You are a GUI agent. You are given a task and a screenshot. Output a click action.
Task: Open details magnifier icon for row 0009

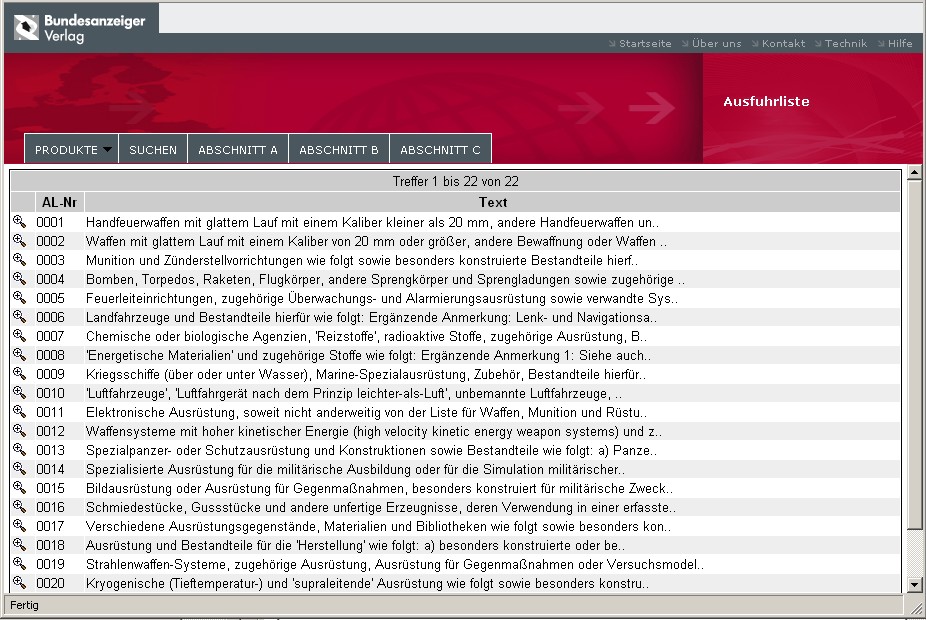tap(19, 374)
